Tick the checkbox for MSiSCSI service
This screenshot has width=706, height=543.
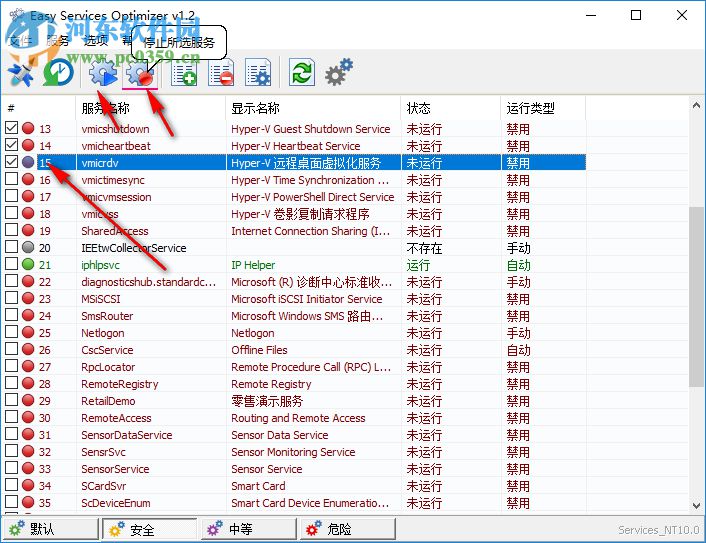[12, 298]
